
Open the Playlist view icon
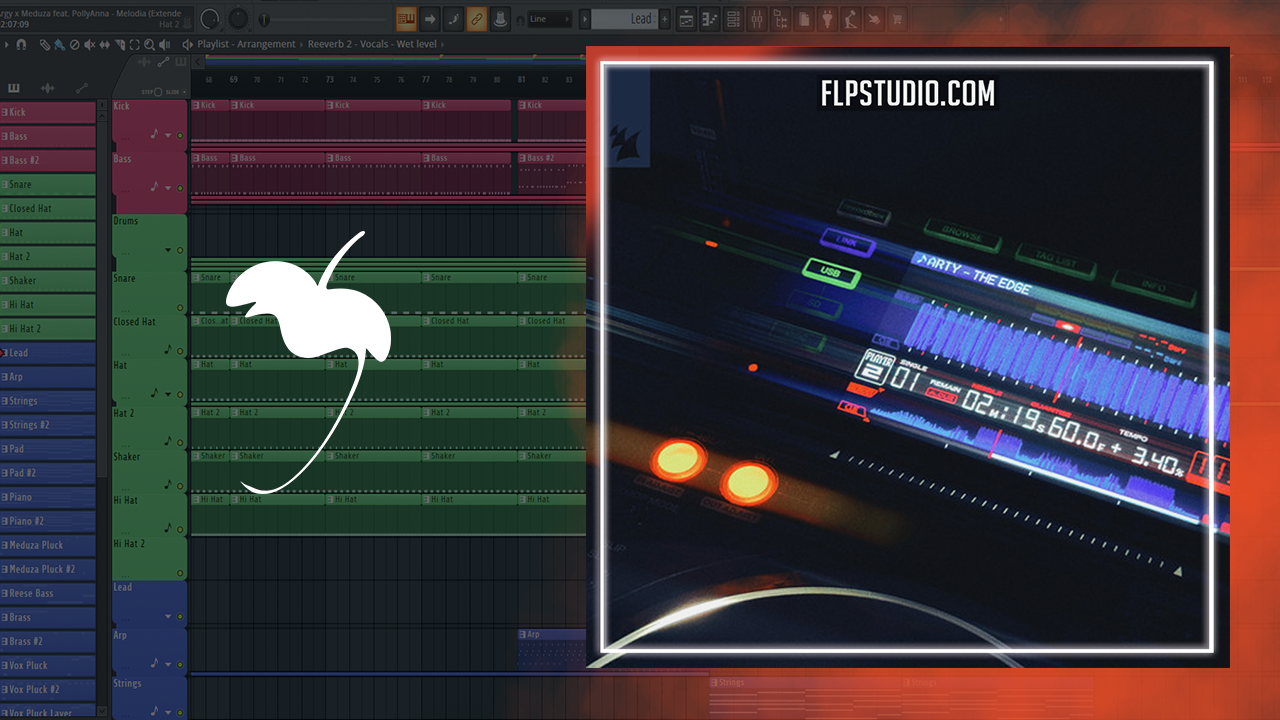687,19
